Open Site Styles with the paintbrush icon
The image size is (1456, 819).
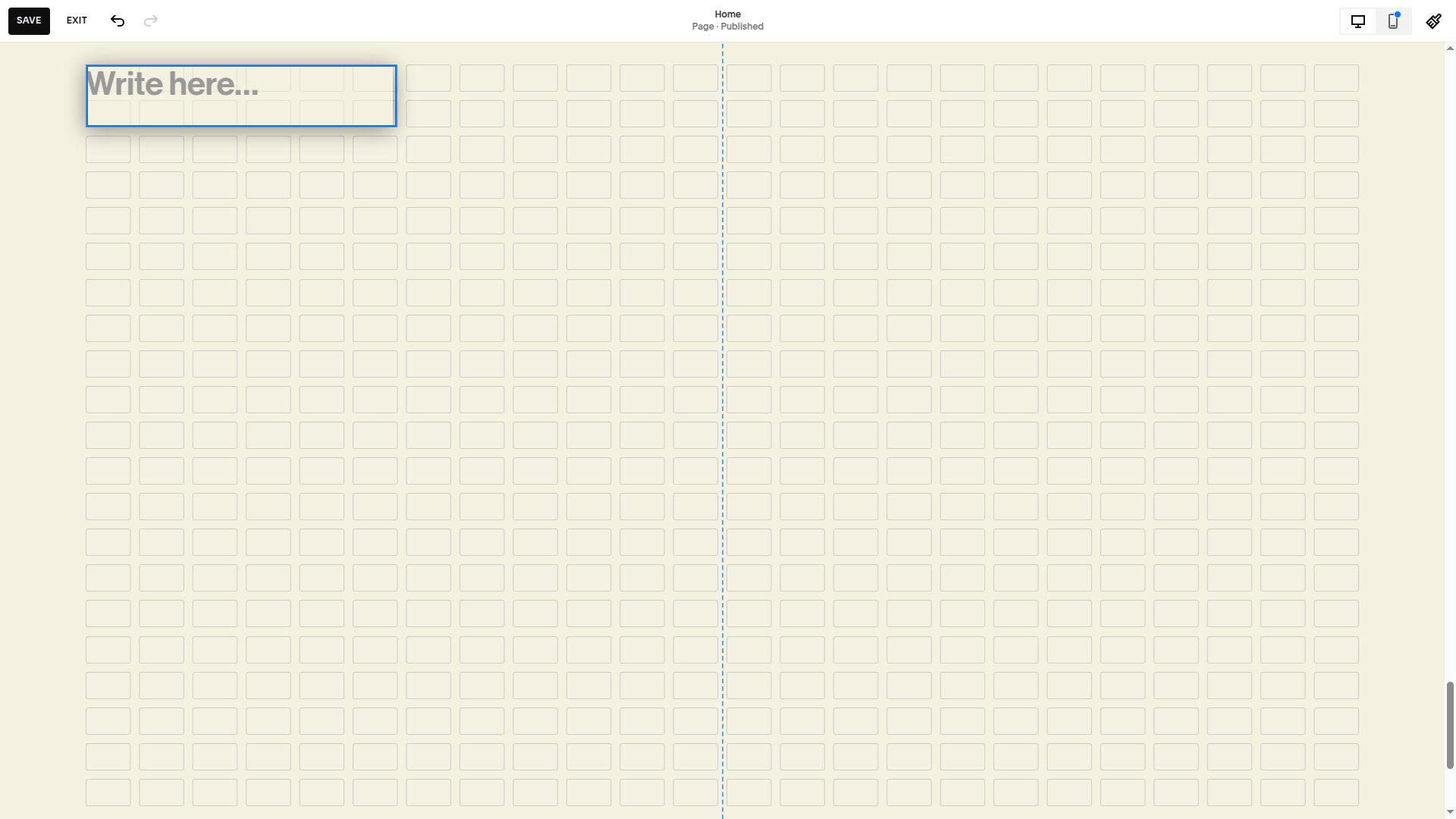point(1433,20)
